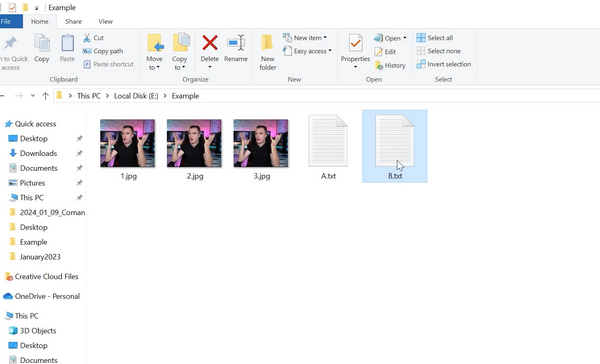The image size is (600, 364).
Task: Unpin Pictures using its pin icon
Action: (79, 183)
